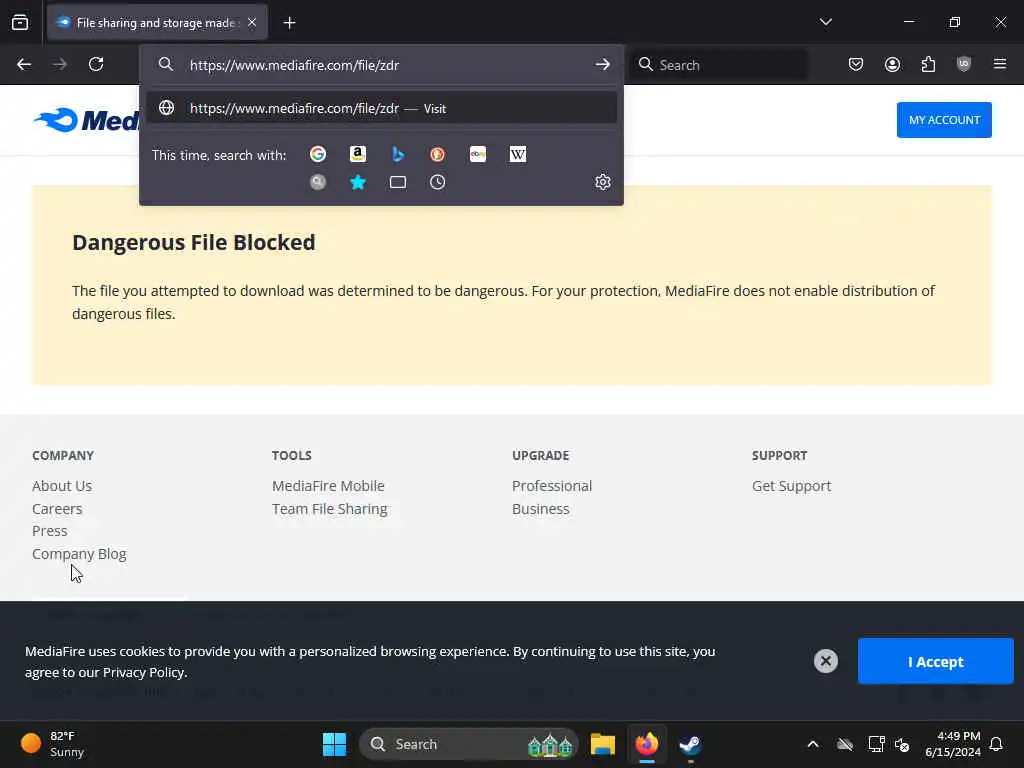Open Firefox hamburger application menu
Screen dimensions: 1024x768
[1000, 64]
